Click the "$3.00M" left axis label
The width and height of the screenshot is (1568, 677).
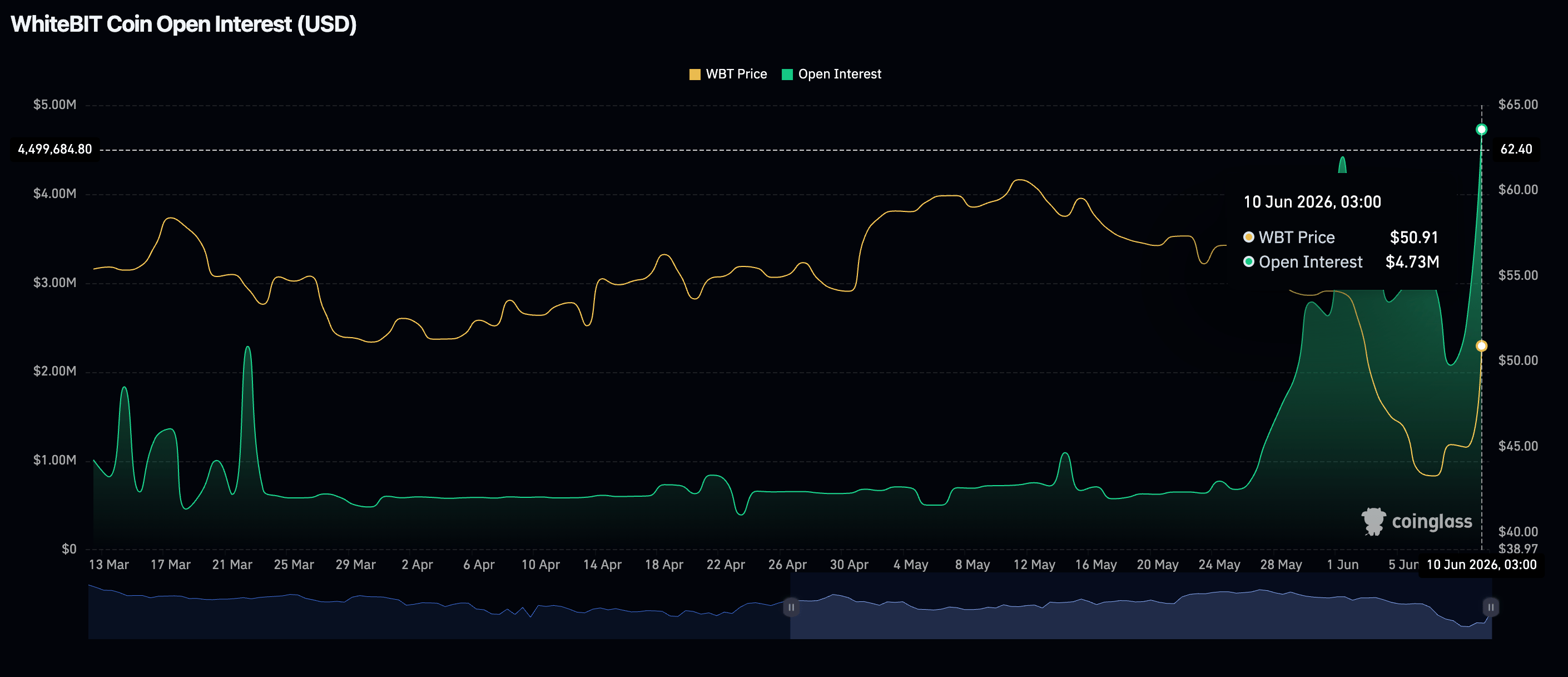(x=55, y=283)
